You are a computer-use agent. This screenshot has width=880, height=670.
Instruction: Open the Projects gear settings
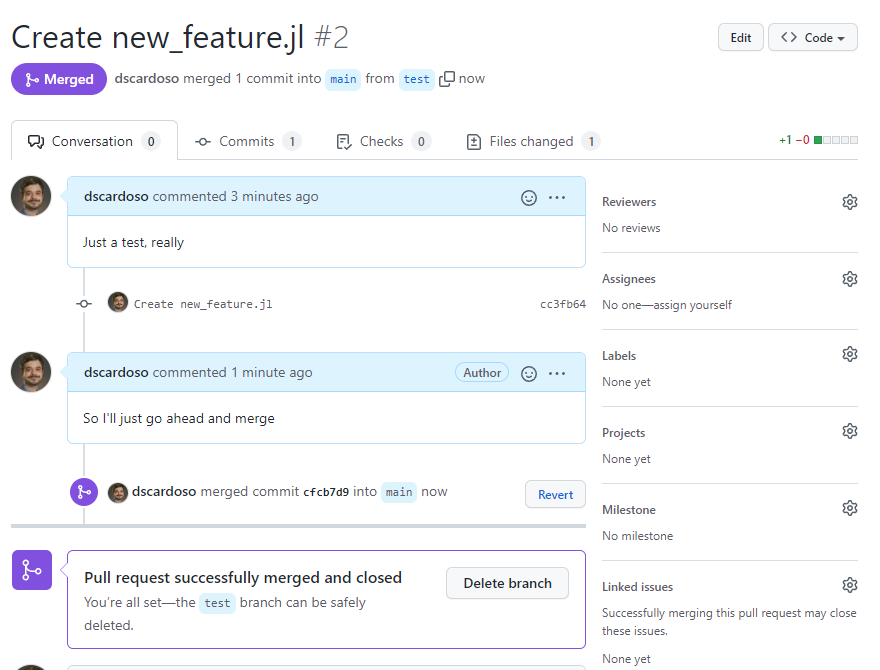(x=849, y=432)
